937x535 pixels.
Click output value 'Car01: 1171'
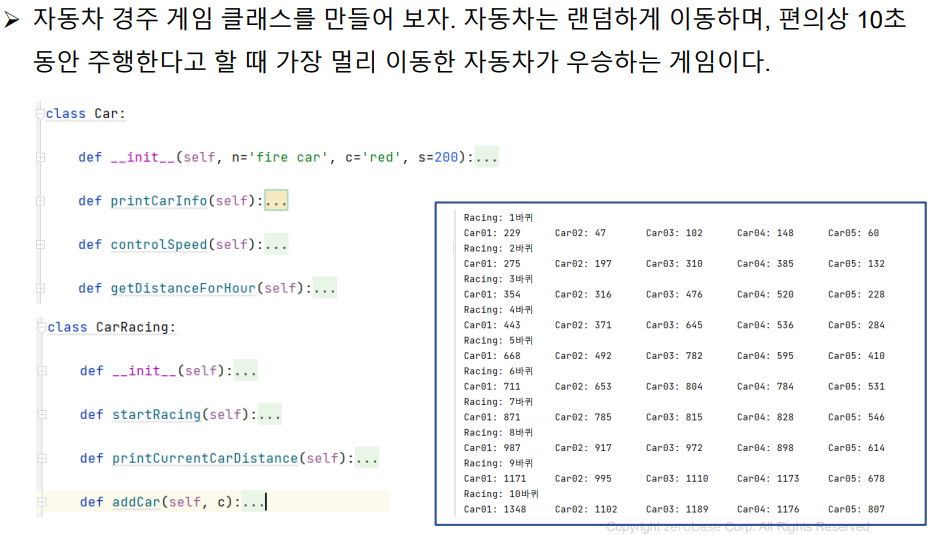point(495,479)
